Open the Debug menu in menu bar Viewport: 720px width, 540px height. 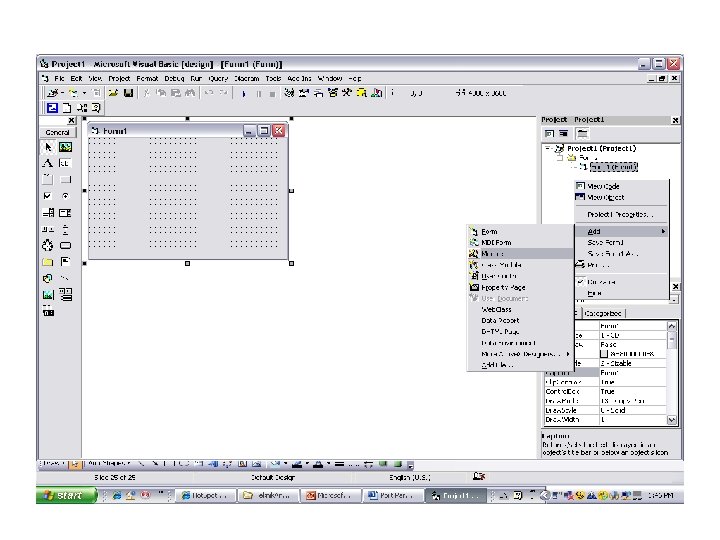pos(174,79)
